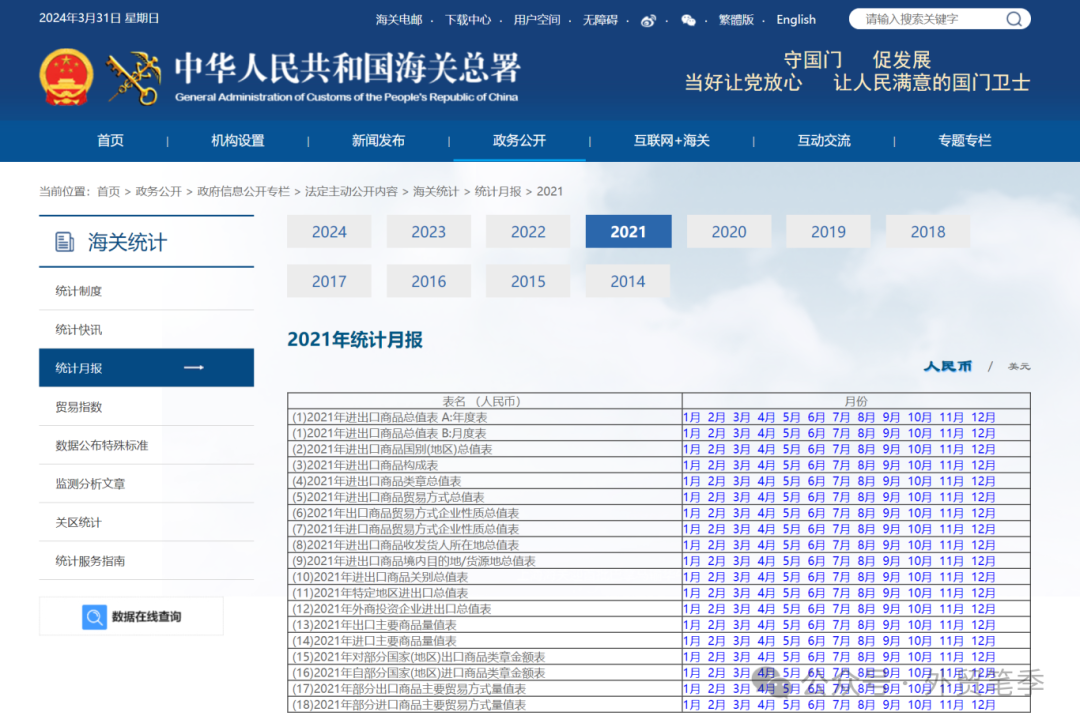Screen dimensions: 1080x727
Task: Open the Weibo icon link
Action: tap(648, 20)
